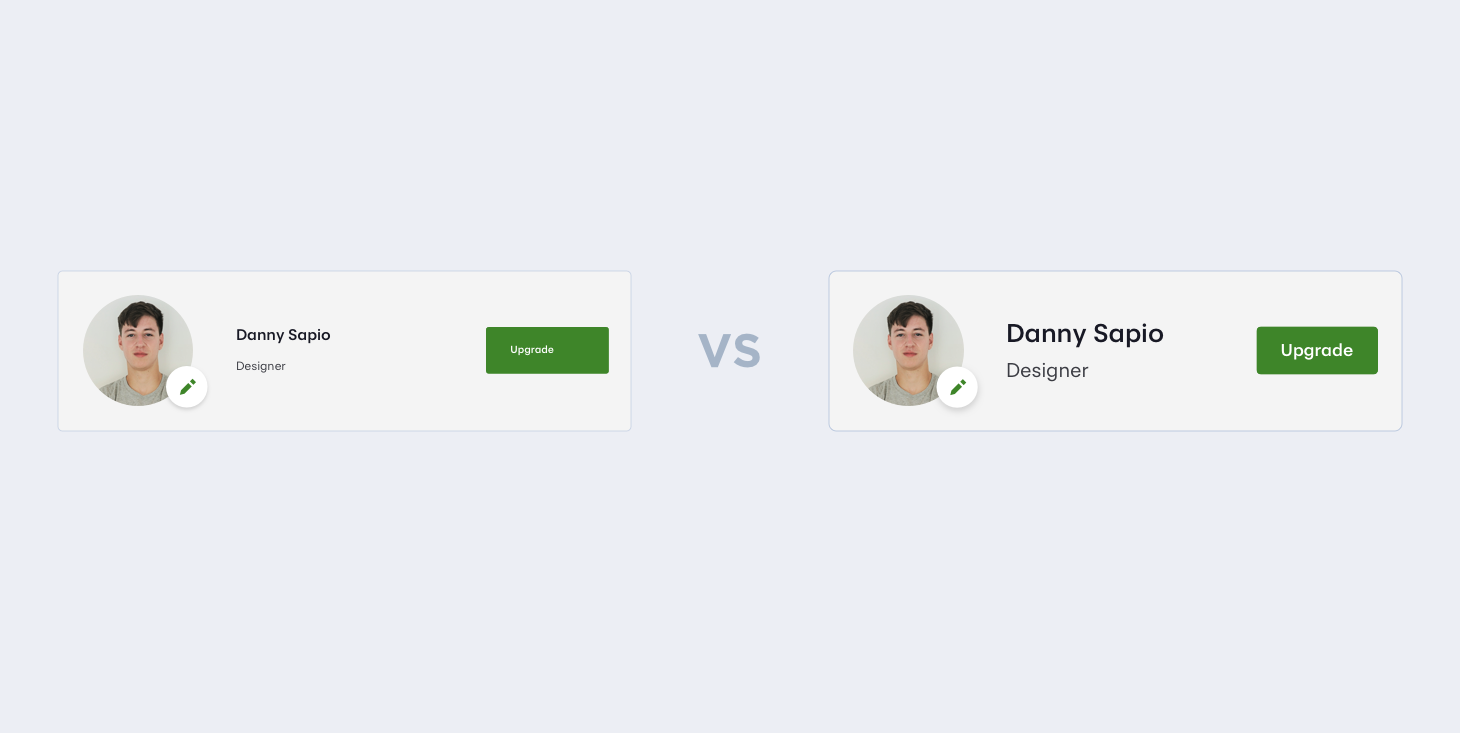This screenshot has width=1460, height=733.
Task: Select the profile photo in the right card
Action: click(x=908, y=350)
